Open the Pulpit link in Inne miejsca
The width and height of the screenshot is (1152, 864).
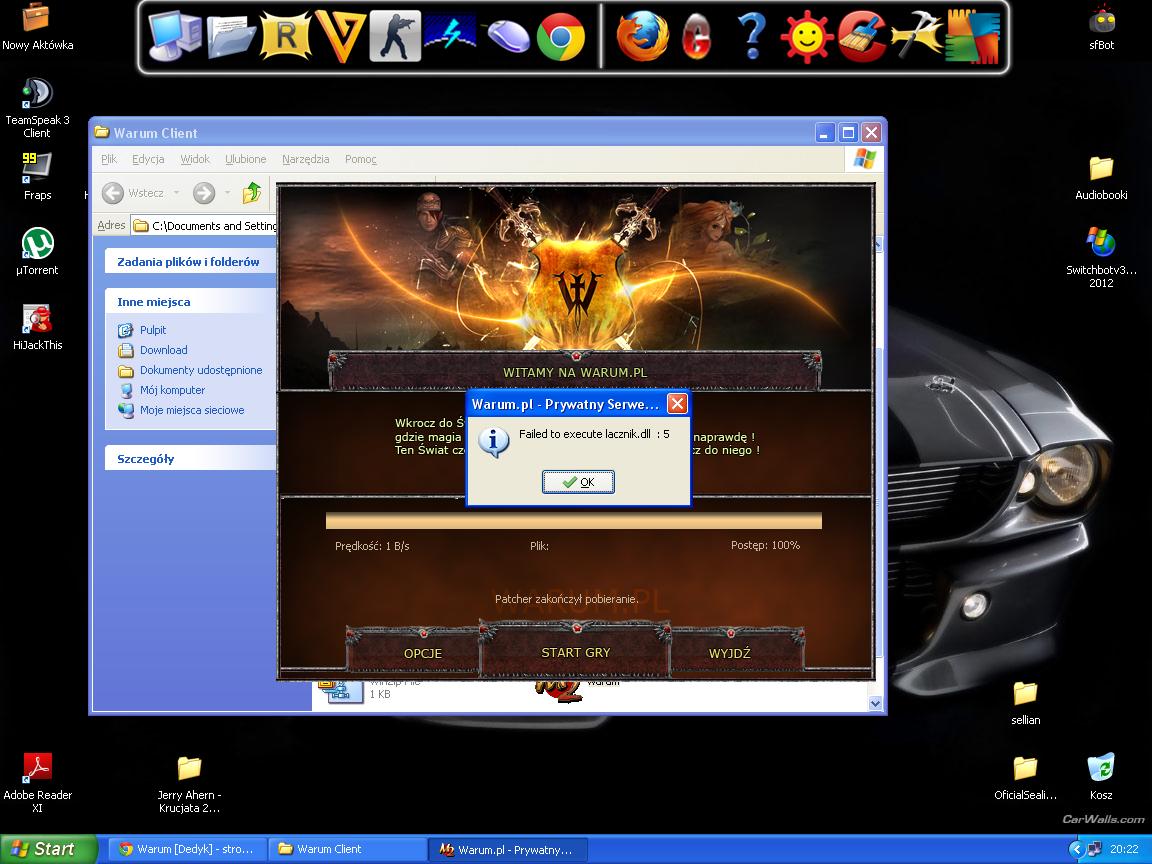[x=153, y=330]
